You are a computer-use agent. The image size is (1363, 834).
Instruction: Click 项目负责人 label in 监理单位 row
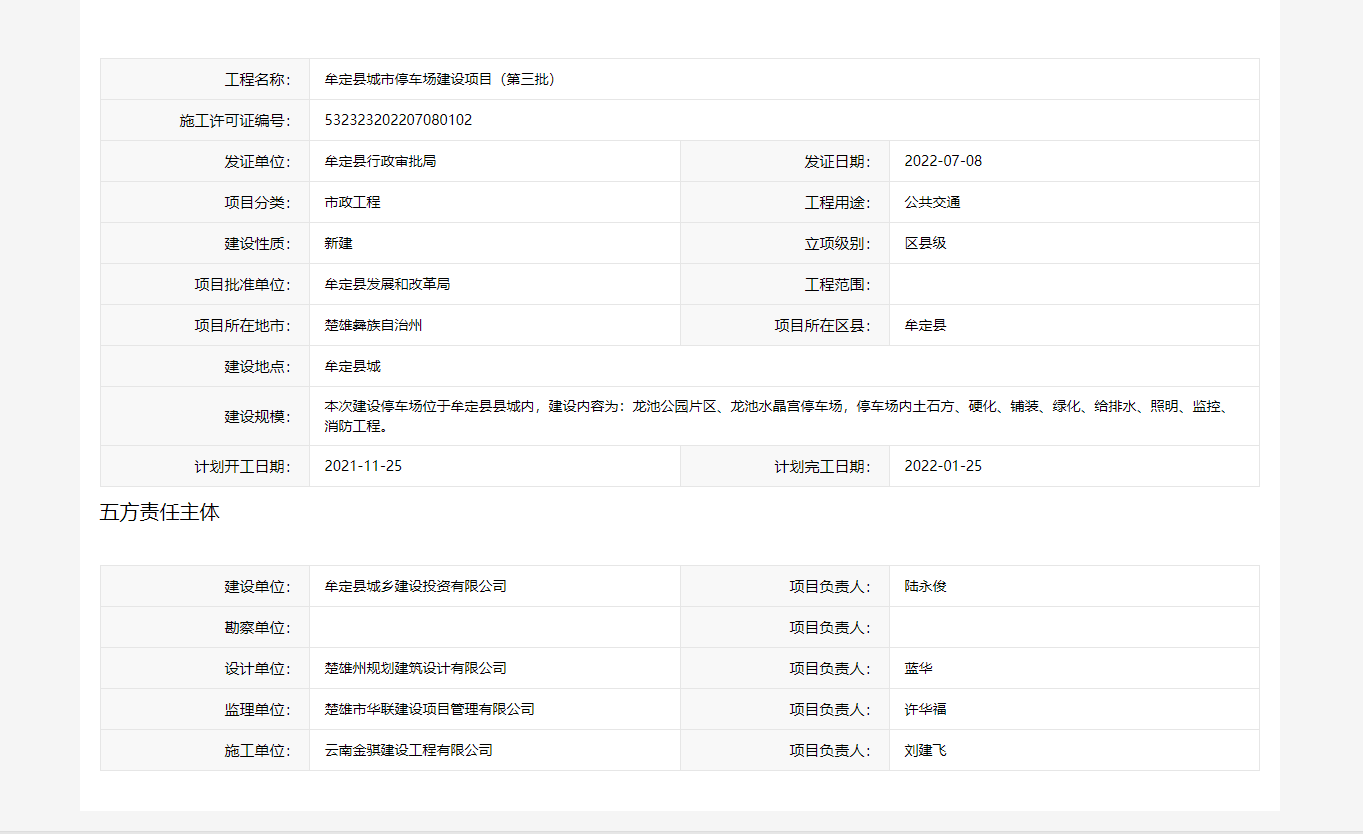830,709
